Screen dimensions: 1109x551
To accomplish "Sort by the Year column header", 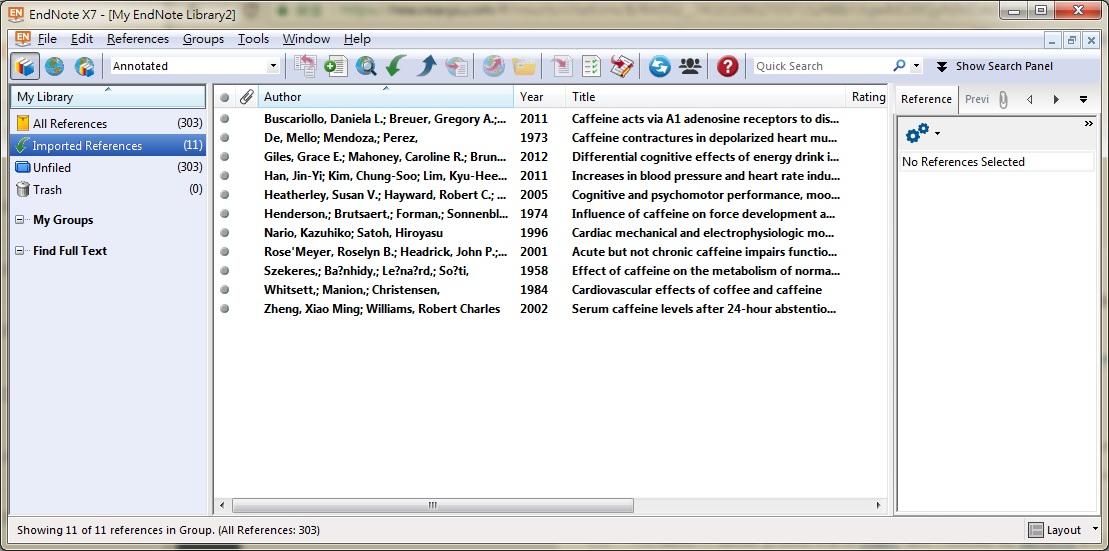I will click(540, 97).
